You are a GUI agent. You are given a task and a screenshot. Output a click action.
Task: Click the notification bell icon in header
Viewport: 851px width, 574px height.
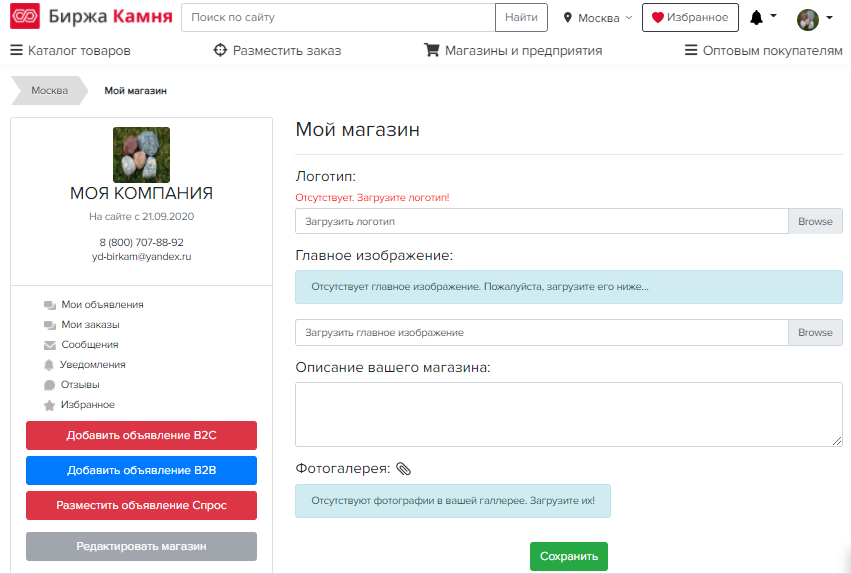click(757, 18)
